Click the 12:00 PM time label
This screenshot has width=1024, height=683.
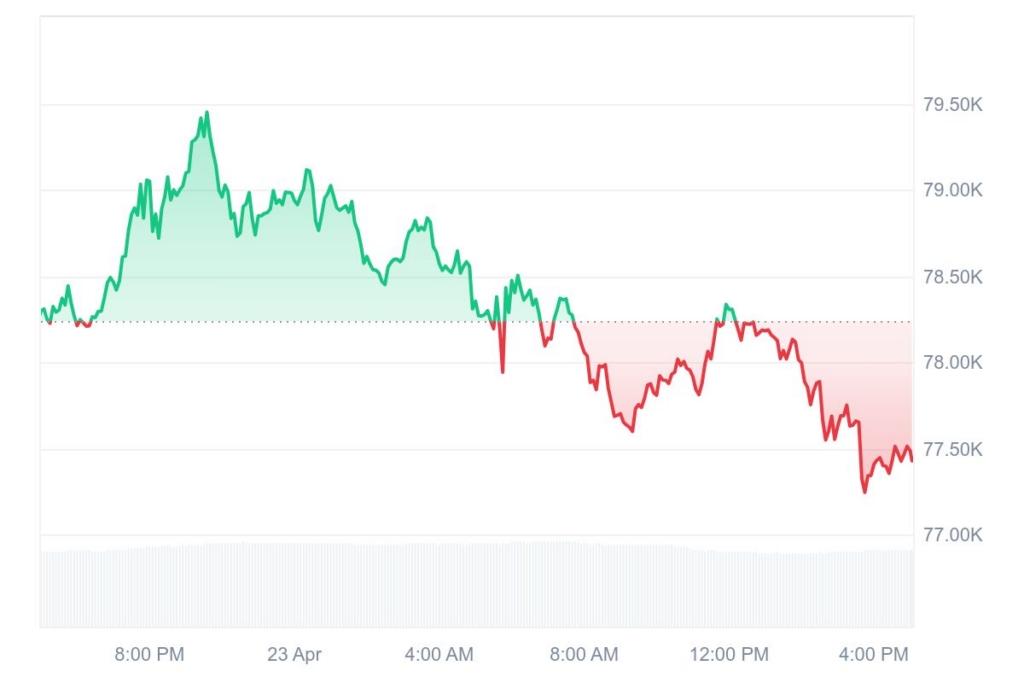tap(729, 655)
